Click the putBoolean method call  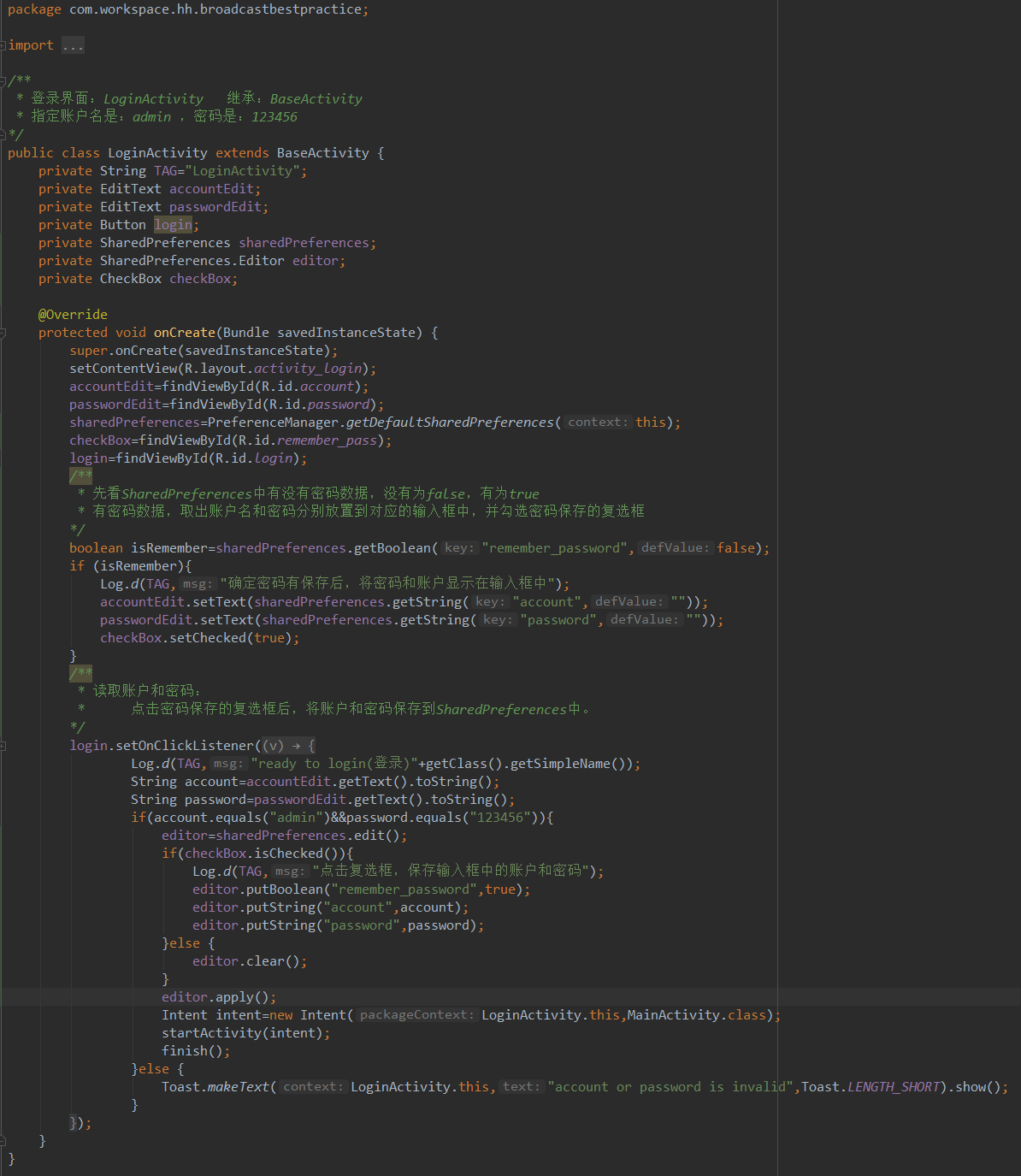tap(285, 889)
